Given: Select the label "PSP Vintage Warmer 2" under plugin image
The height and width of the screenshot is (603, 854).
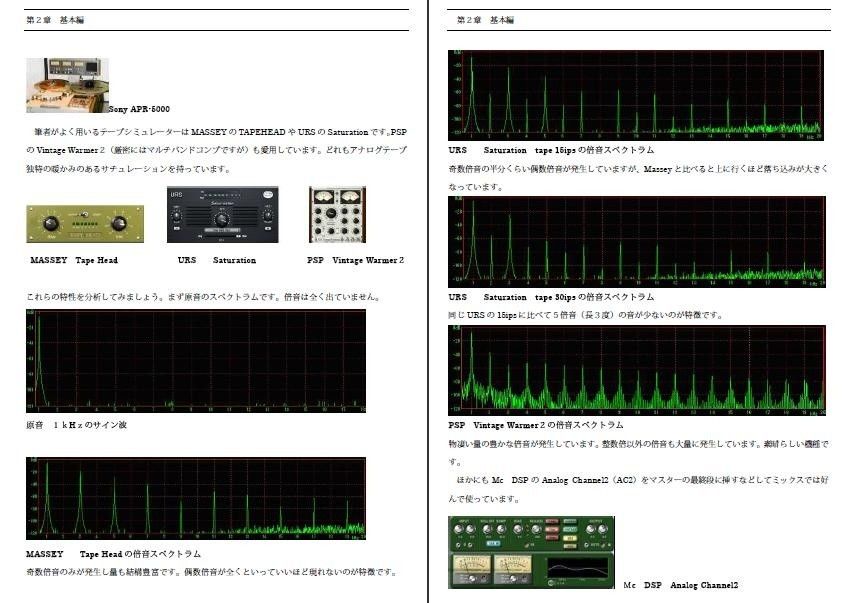Looking at the screenshot, I should [x=356, y=260].
